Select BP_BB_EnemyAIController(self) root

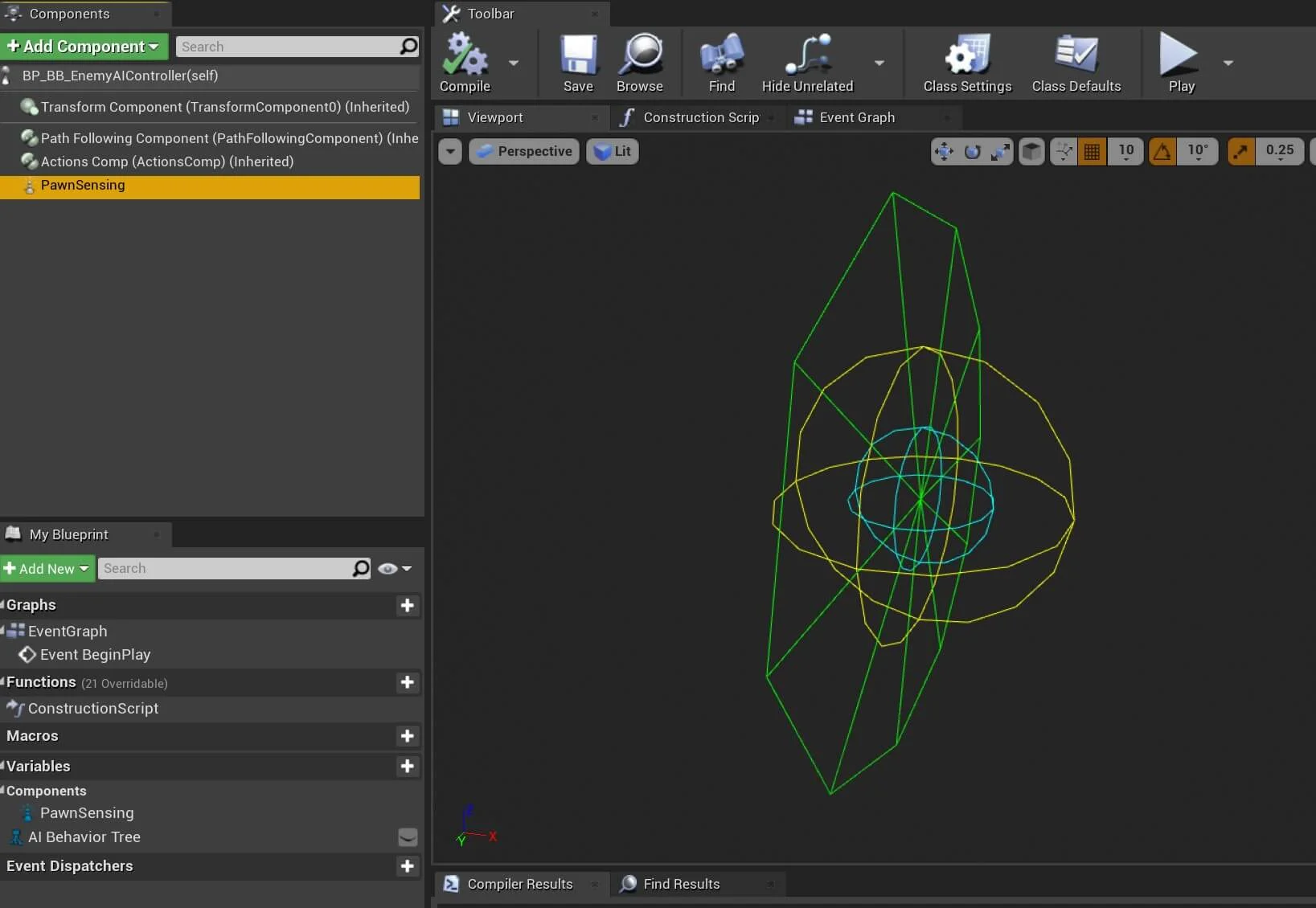tap(210, 76)
